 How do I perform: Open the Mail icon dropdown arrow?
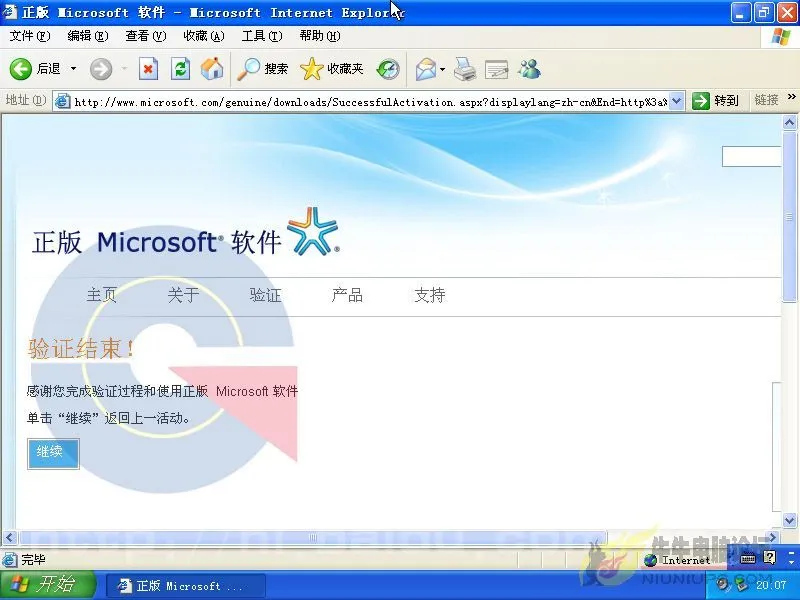441,69
